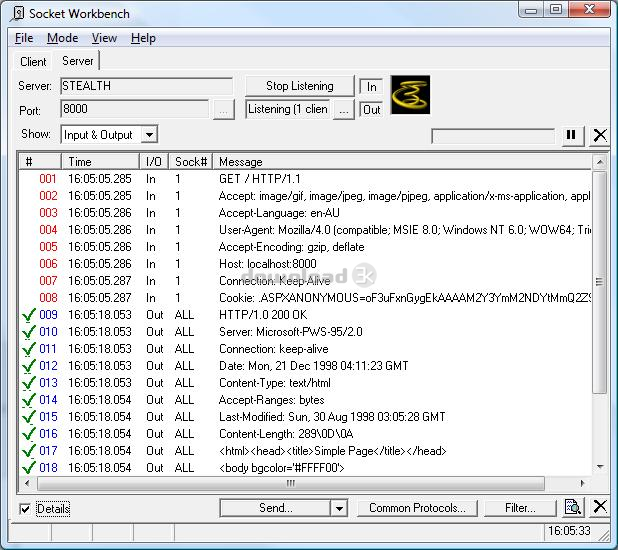618x550 pixels.
Task: Click the pause button icon
Action: coord(571,135)
